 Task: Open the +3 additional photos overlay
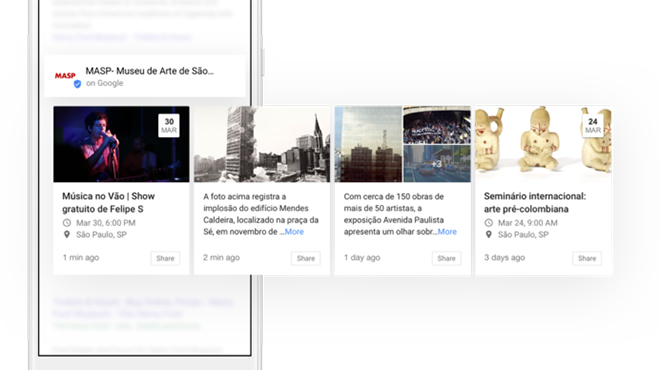(436, 163)
